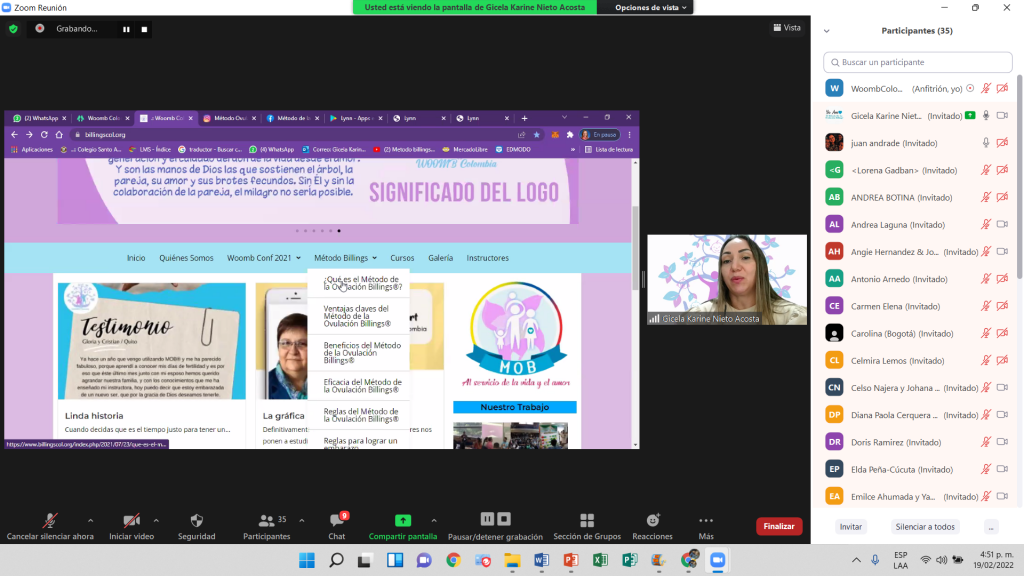1024x576 pixels.
Task: Open a new browser tab
Action: [524, 118]
